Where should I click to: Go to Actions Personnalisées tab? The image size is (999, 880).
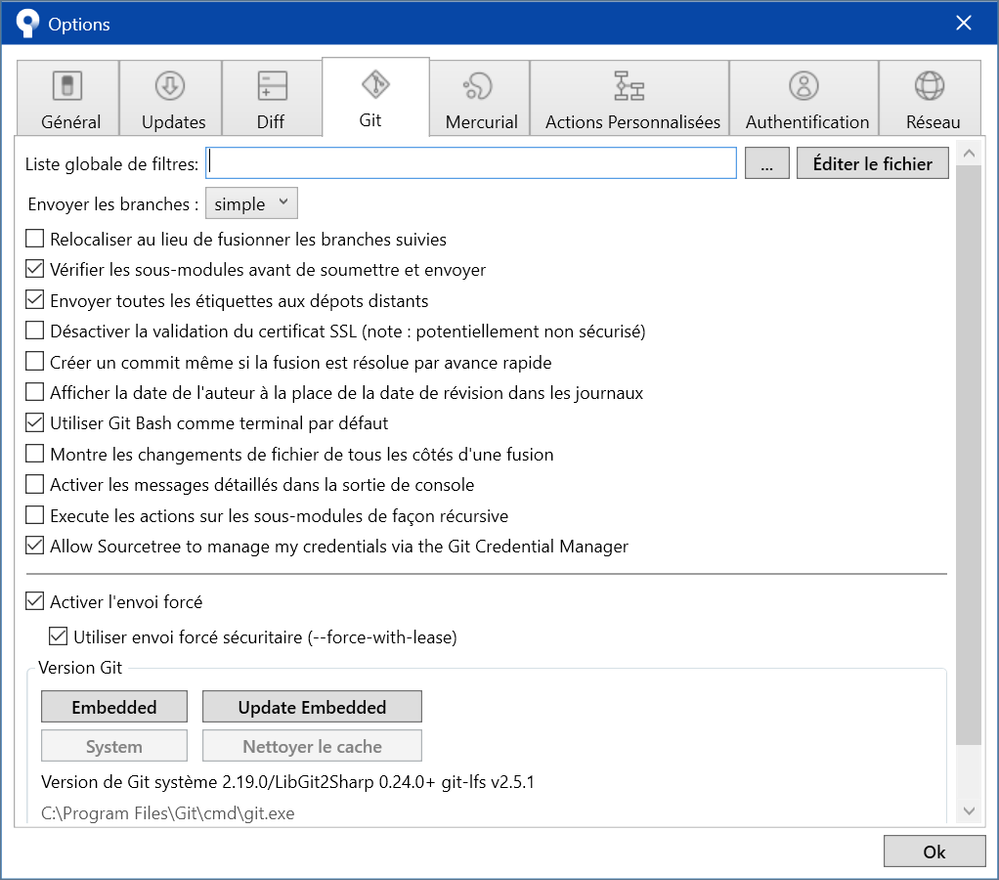pos(629,98)
